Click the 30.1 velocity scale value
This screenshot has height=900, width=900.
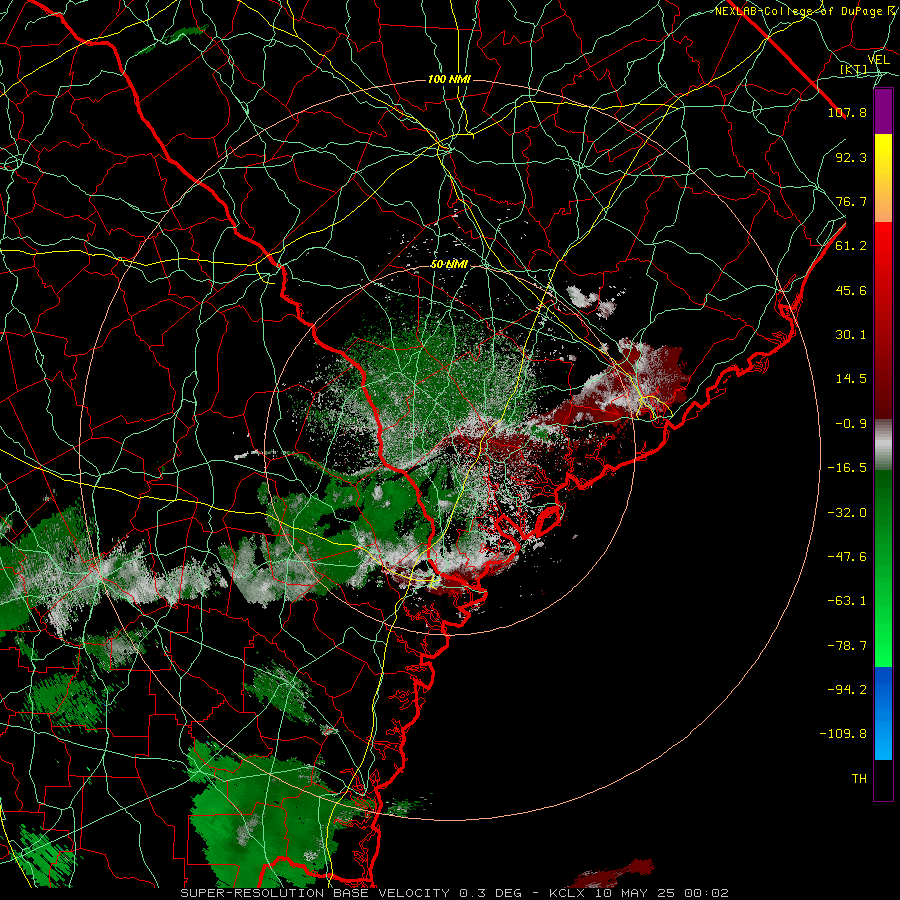pyautogui.click(x=851, y=335)
